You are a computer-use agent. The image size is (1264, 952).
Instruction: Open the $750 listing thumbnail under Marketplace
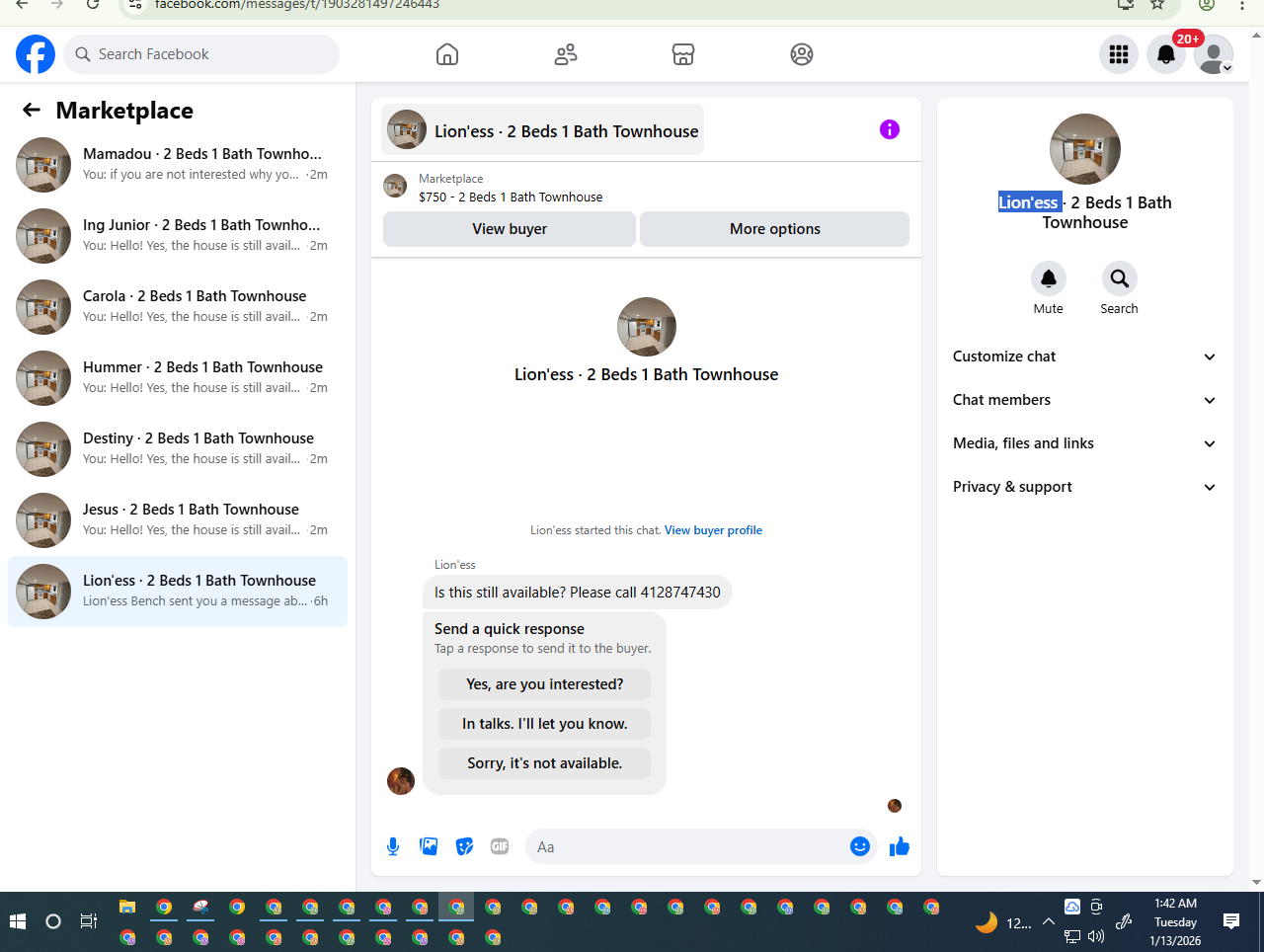(395, 186)
